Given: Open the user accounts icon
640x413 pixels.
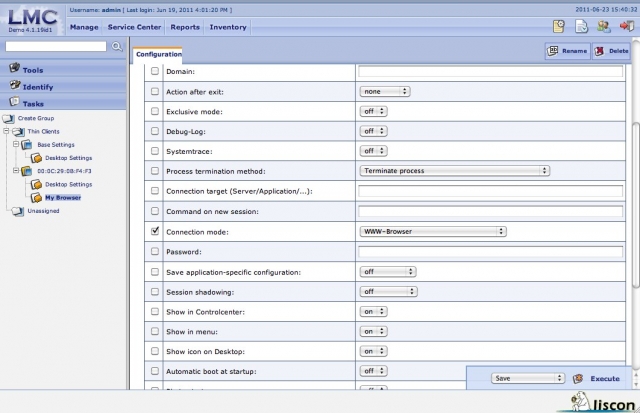Looking at the screenshot, I should point(604,27).
